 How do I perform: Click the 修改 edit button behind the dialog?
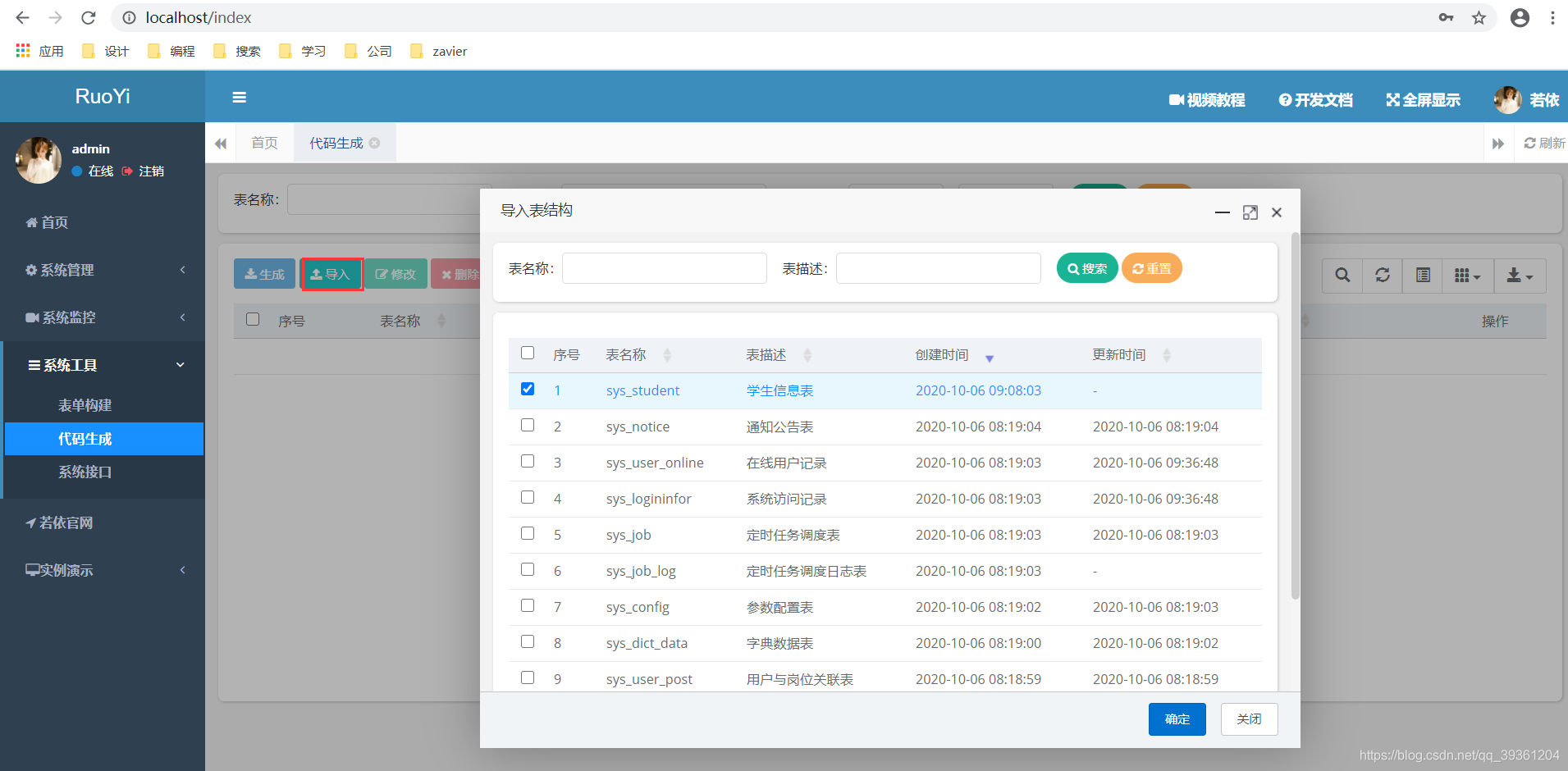pyautogui.click(x=396, y=274)
